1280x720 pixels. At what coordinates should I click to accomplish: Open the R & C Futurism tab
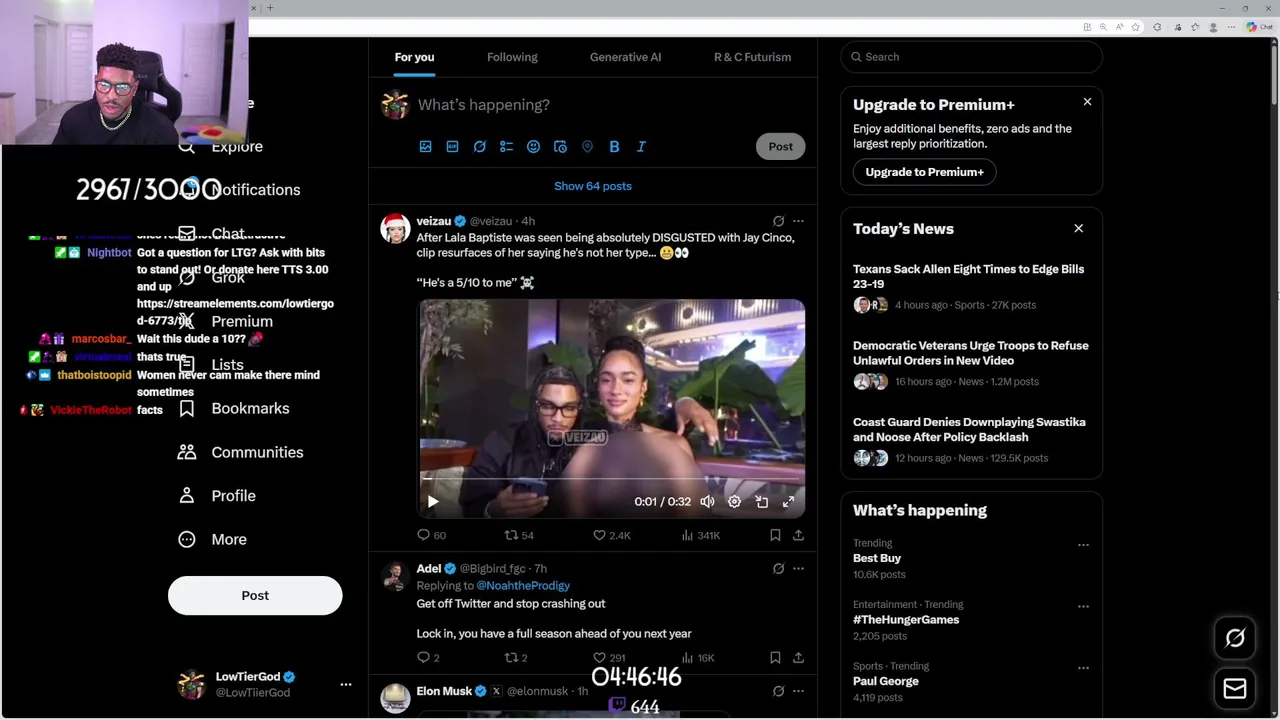pos(752,57)
